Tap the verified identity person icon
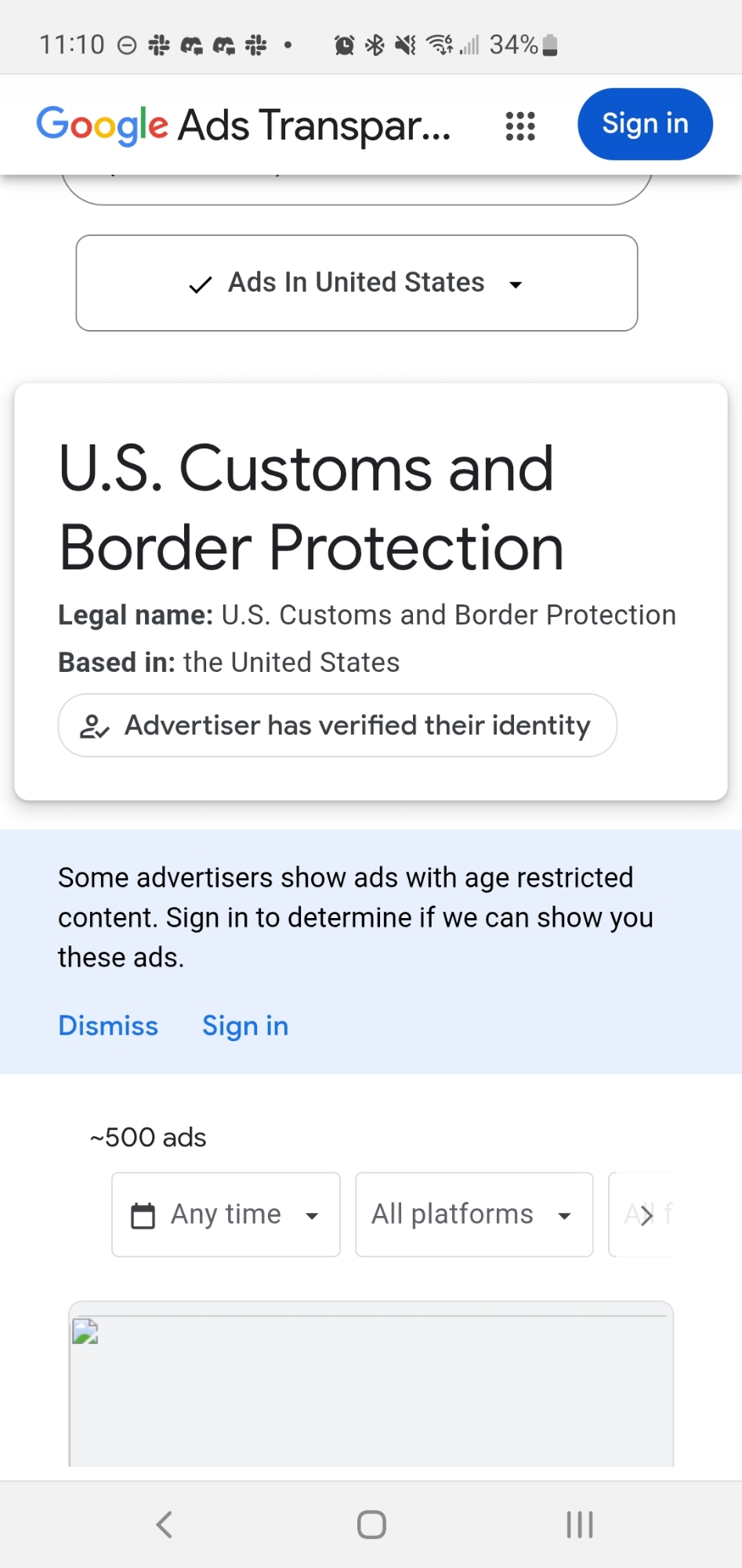This screenshot has width=742, height=1568. [94, 727]
